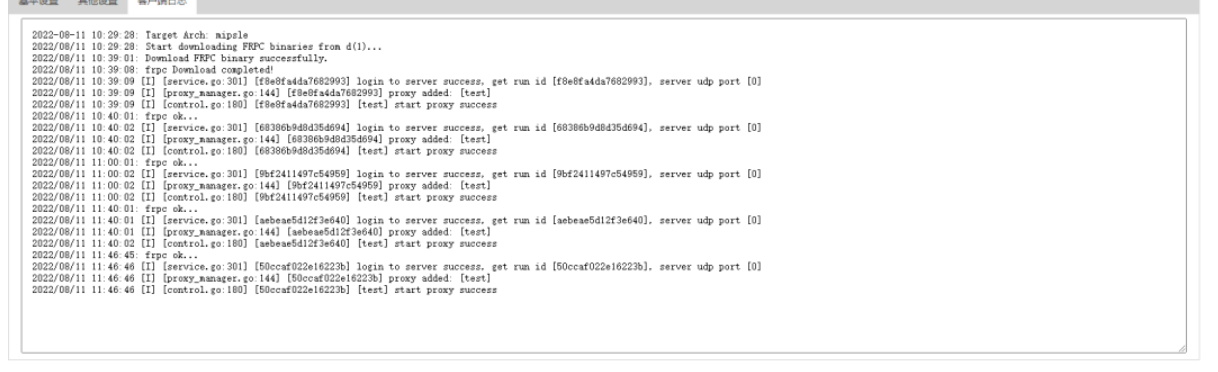The height and width of the screenshot is (372, 1218).
Task: Click the resize grip of the log textarea
Action: (1182, 348)
